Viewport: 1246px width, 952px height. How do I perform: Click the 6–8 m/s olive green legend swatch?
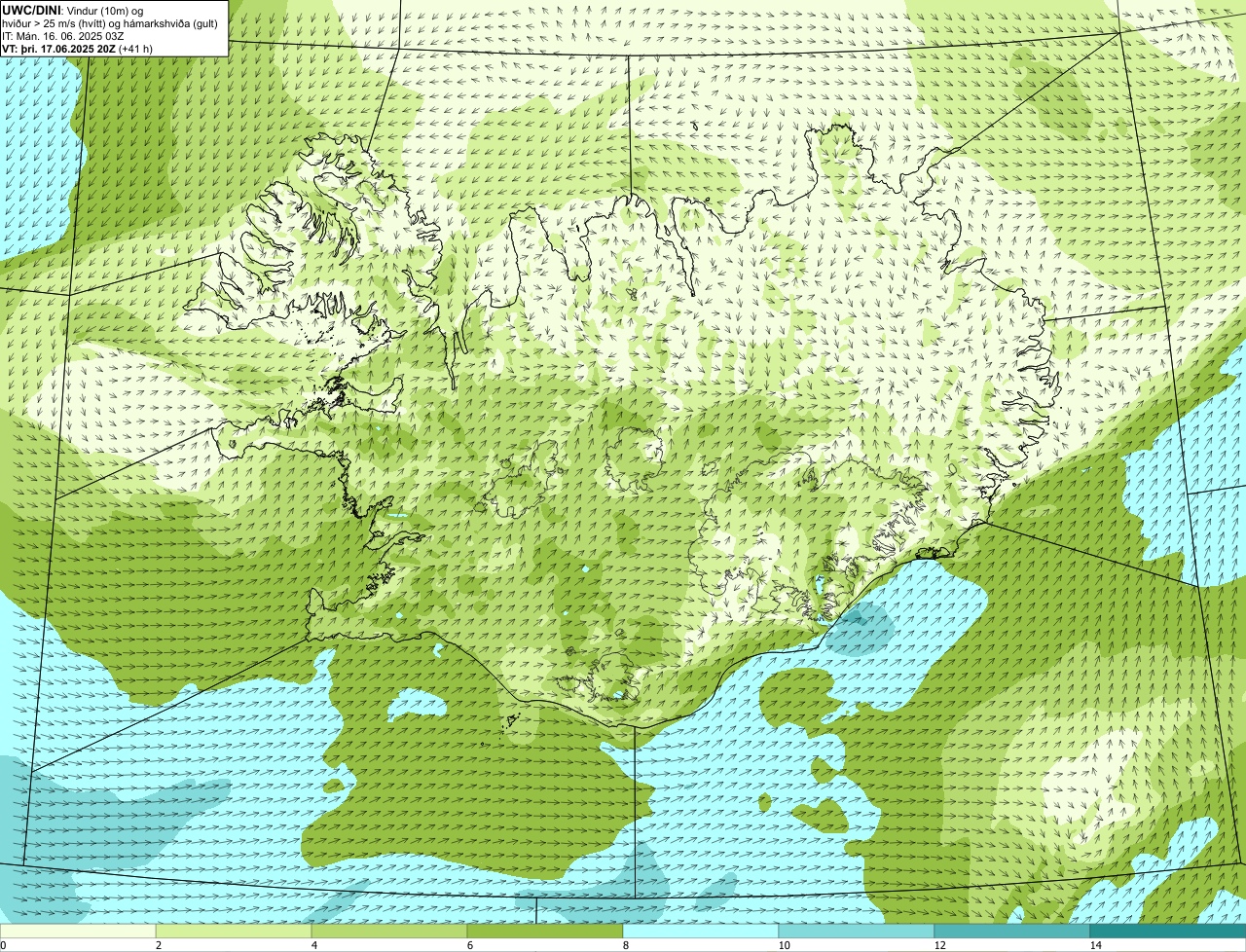(545, 932)
